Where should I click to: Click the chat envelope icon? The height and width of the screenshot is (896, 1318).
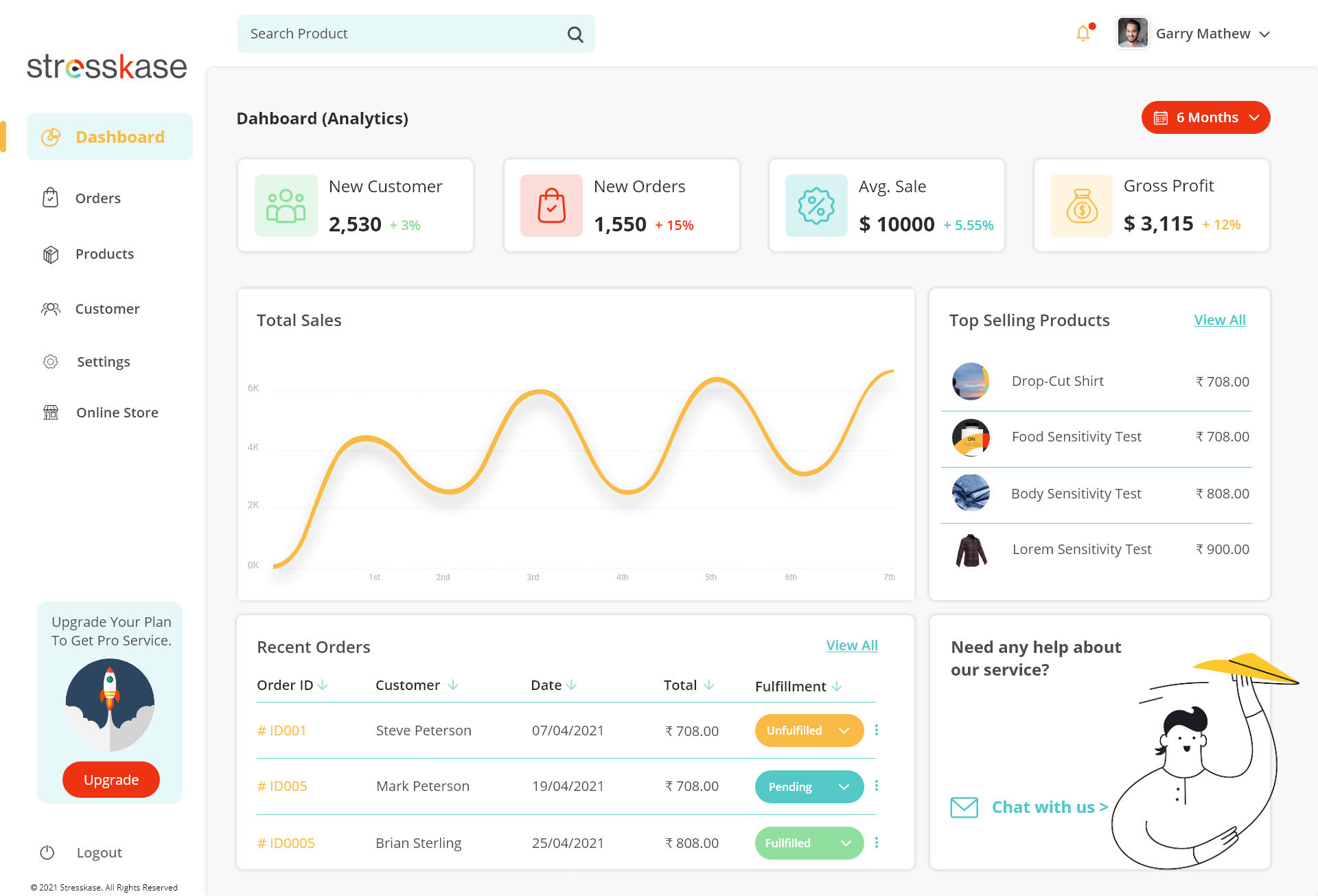tap(964, 807)
